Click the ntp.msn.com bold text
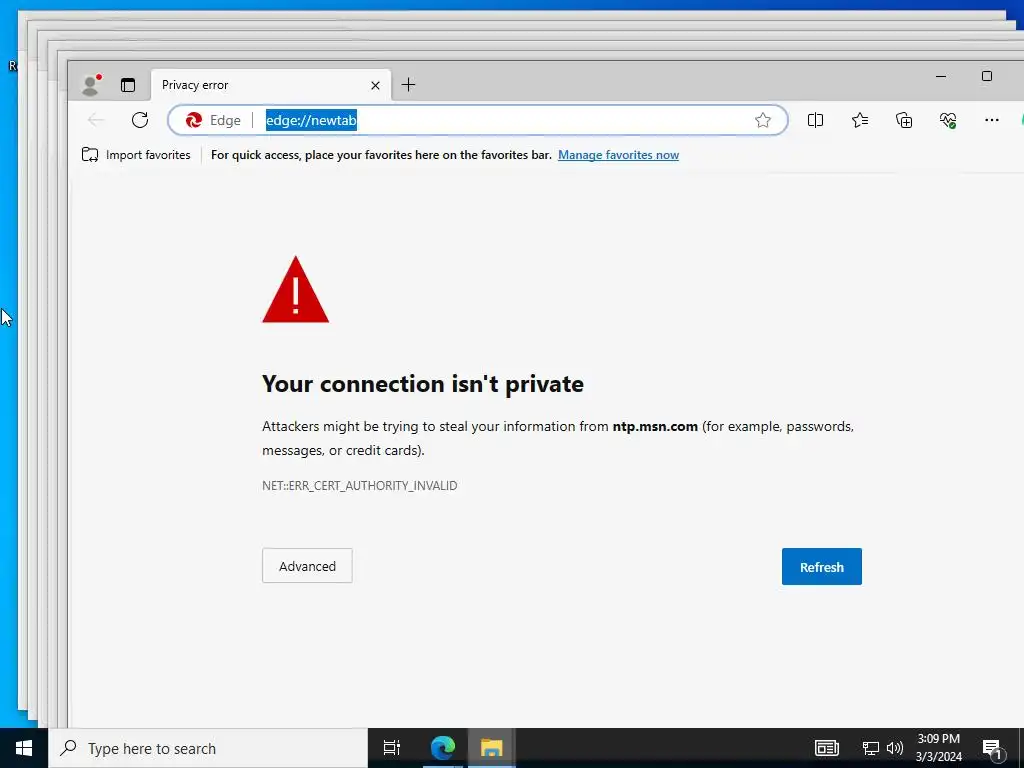1024x768 pixels. pos(655,426)
